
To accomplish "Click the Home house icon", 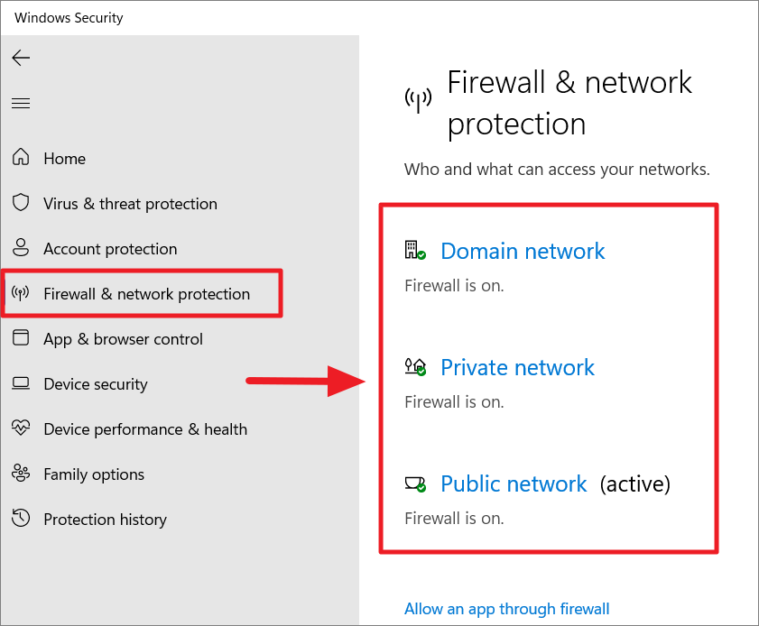I will tap(21, 157).
